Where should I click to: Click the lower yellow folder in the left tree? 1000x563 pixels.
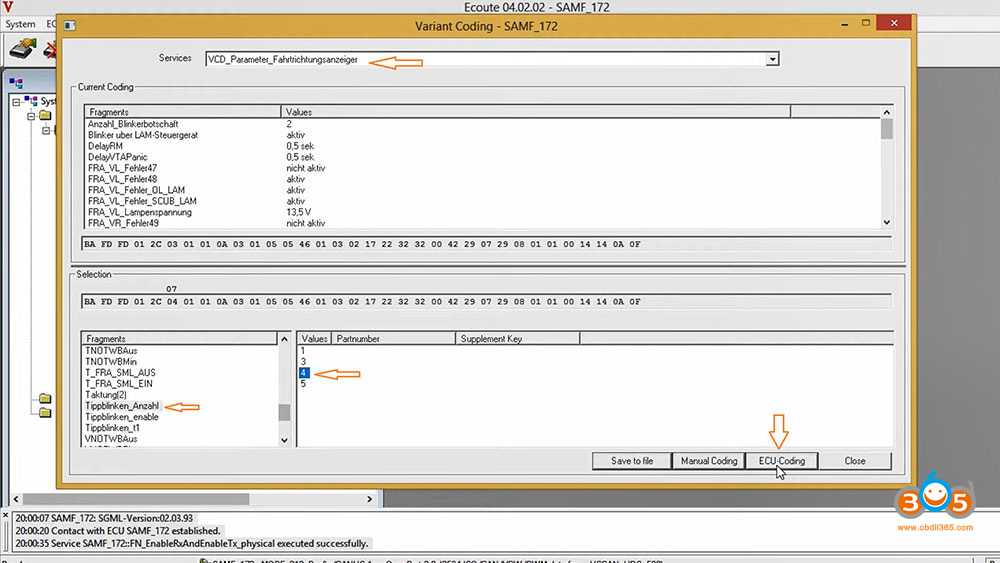coord(44,412)
